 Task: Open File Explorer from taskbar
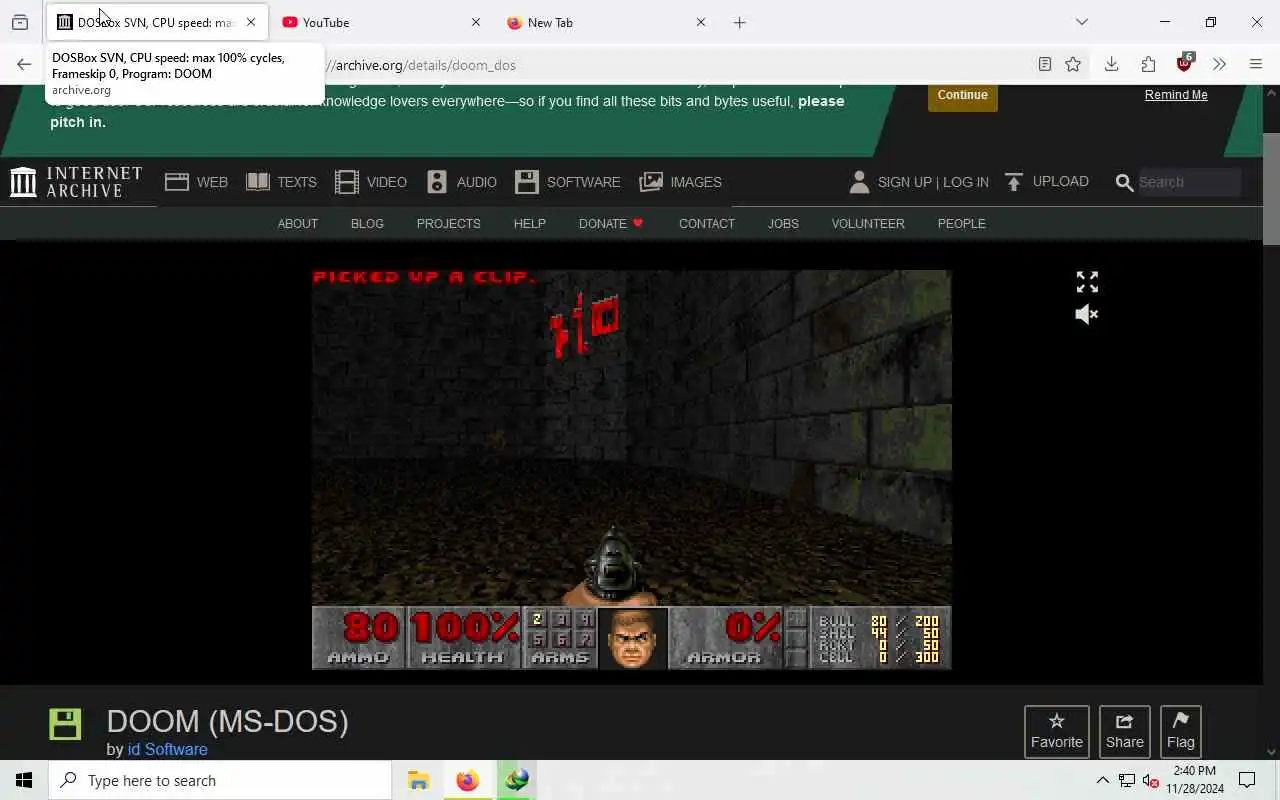(418, 780)
